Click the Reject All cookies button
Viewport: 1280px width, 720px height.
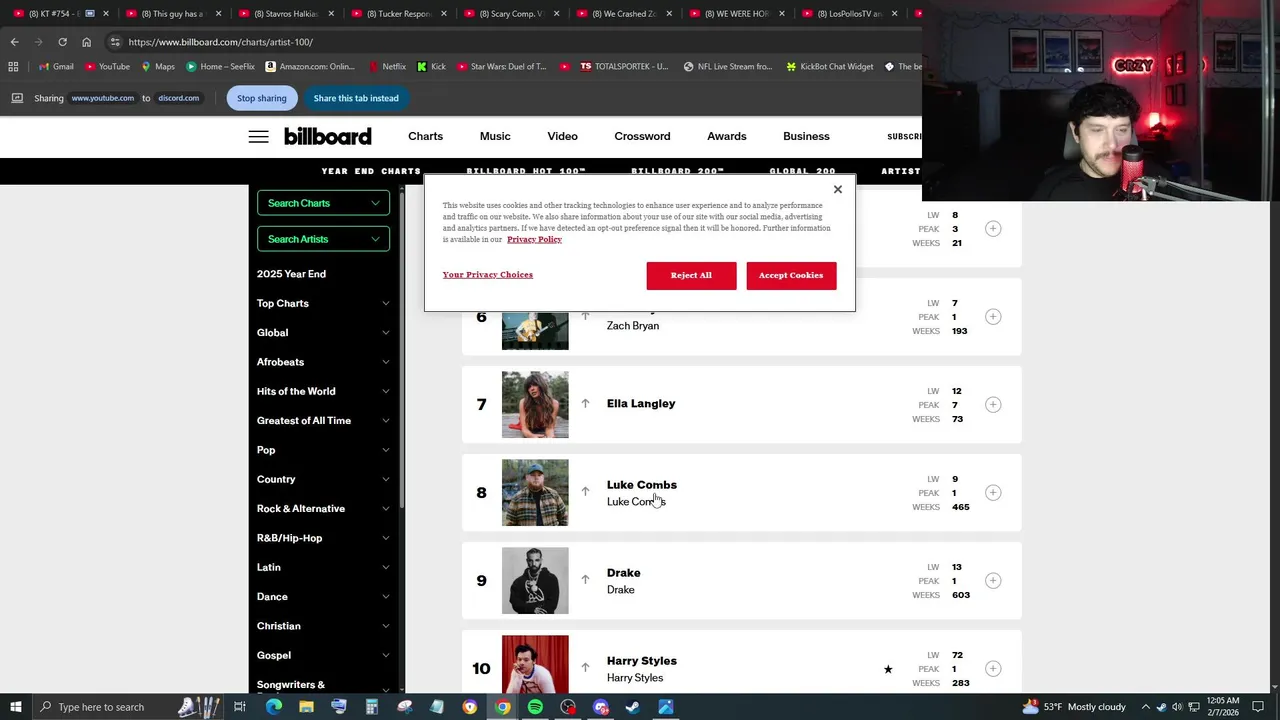click(x=691, y=275)
